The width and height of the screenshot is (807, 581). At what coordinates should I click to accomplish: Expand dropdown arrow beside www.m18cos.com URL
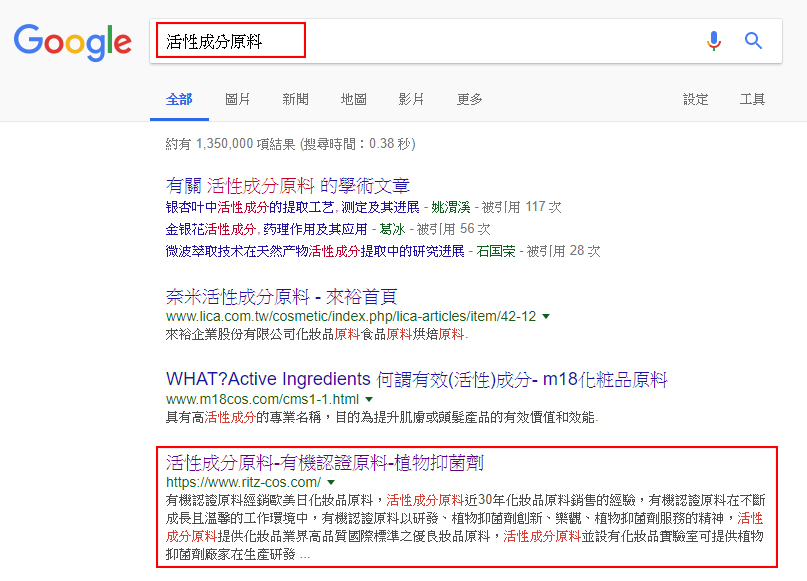[369, 399]
